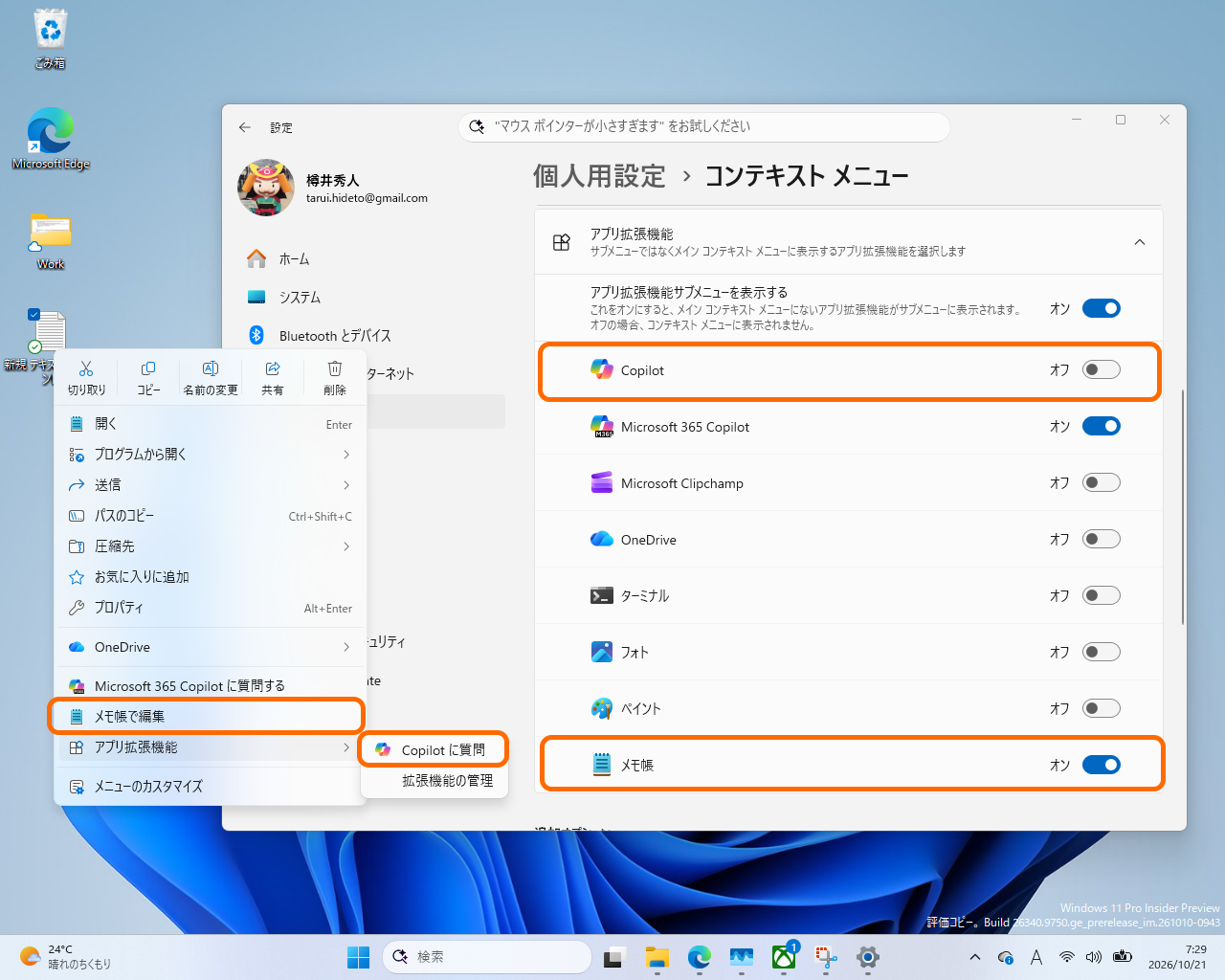Open Snipping Tool from the taskbar
1225x980 pixels.
[826, 956]
